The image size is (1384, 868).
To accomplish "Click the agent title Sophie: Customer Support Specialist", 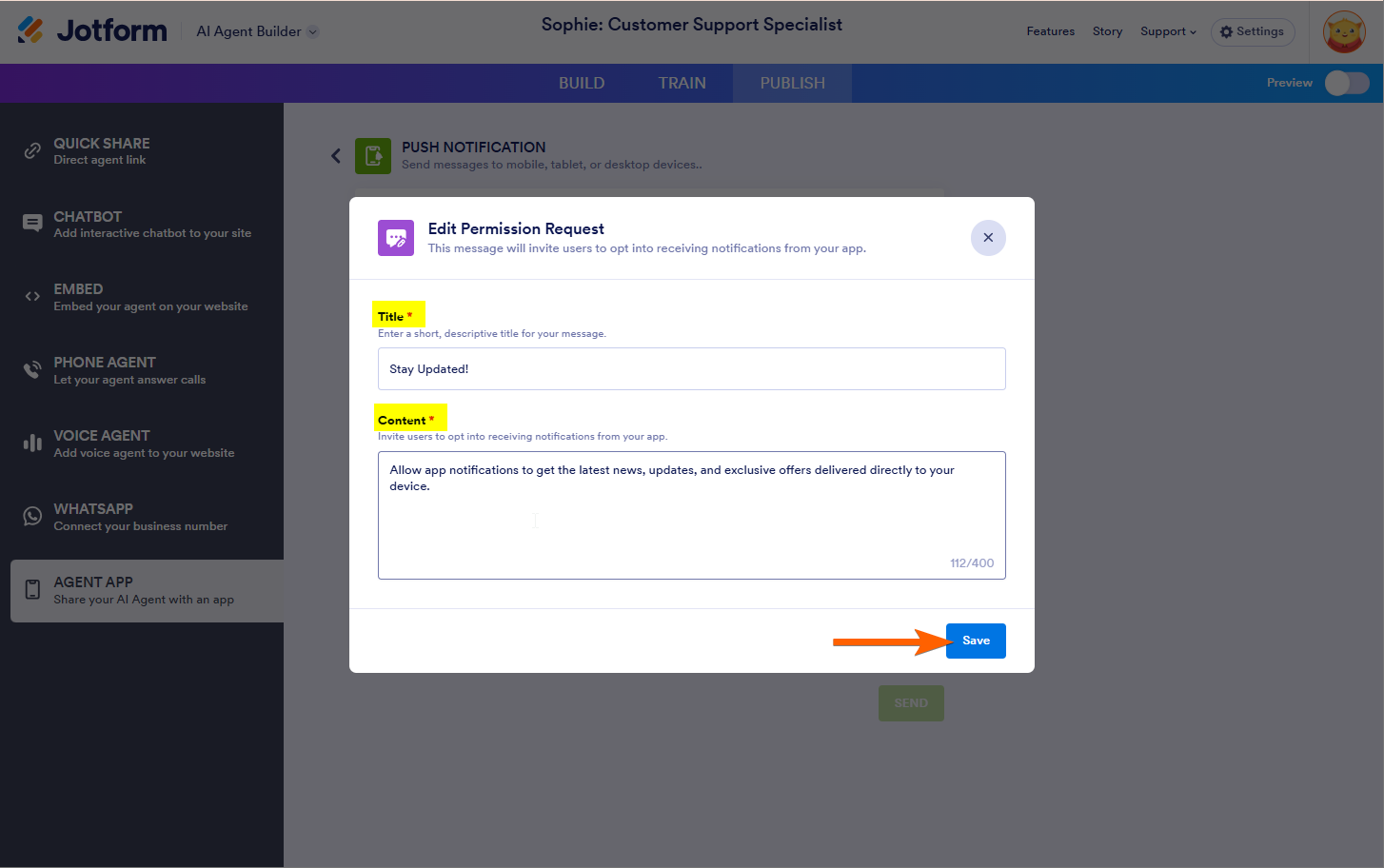I will [x=692, y=25].
